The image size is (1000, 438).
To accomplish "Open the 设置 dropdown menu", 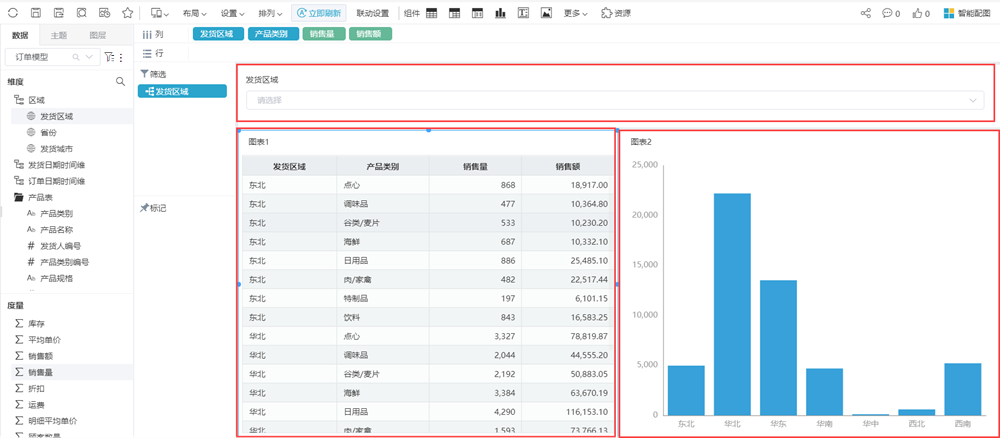I will click(x=233, y=13).
